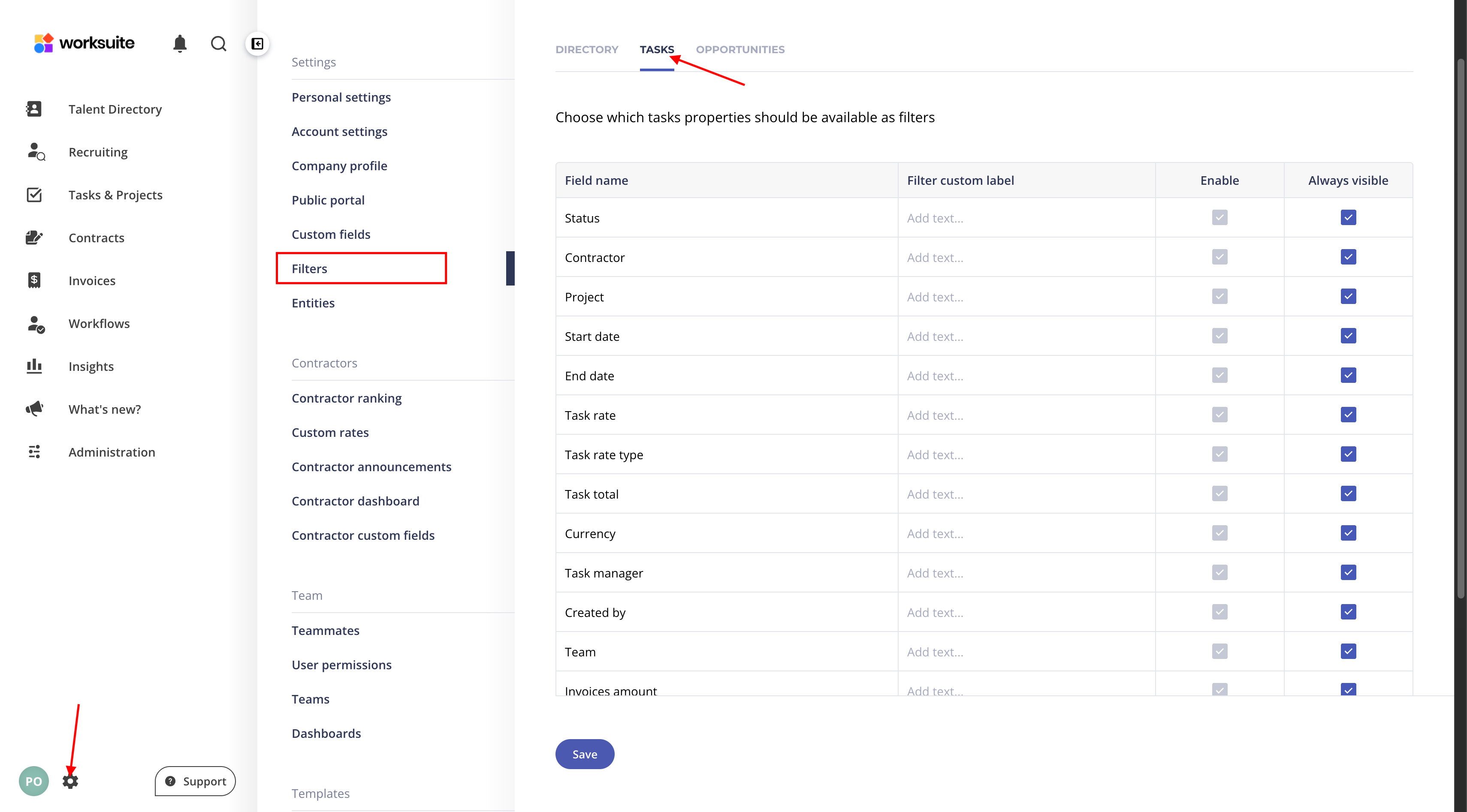Open the notifications bell icon
1467x812 pixels.
click(x=179, y=43)
